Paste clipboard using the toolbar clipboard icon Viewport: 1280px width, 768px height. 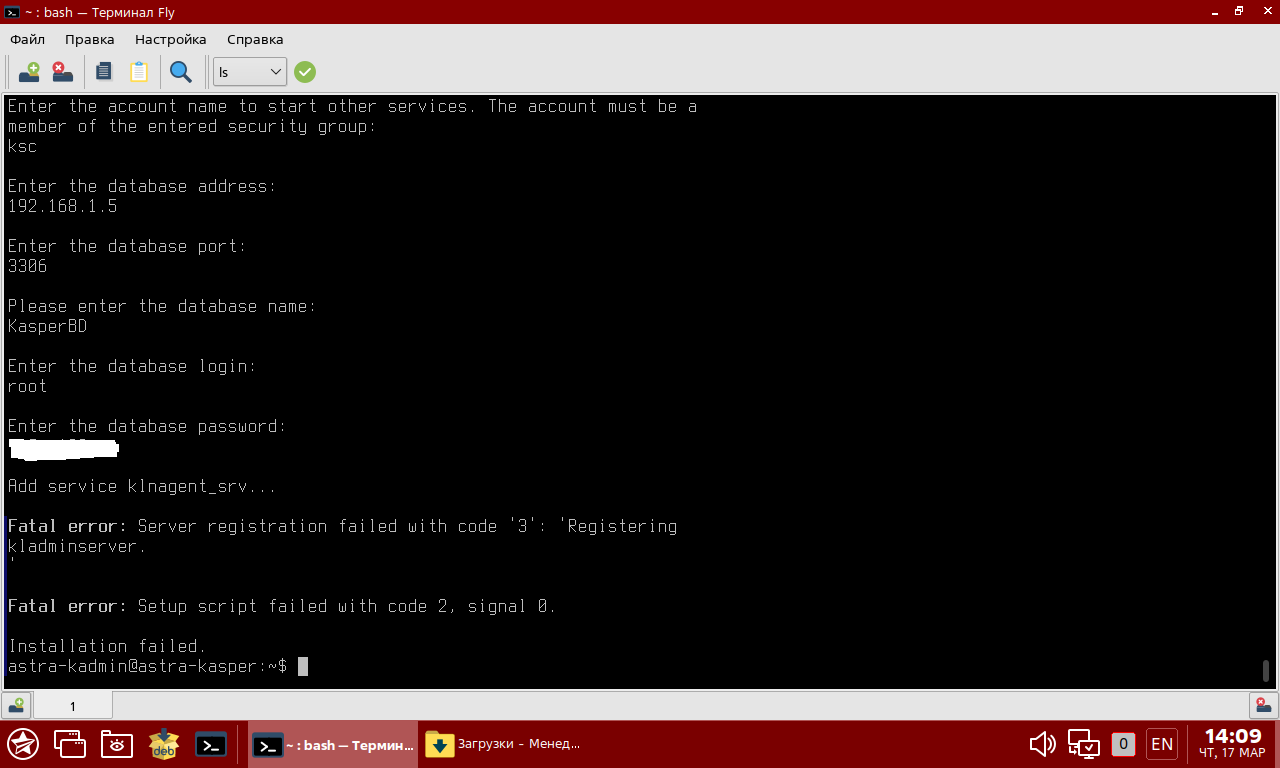click(x=138, y=72)
